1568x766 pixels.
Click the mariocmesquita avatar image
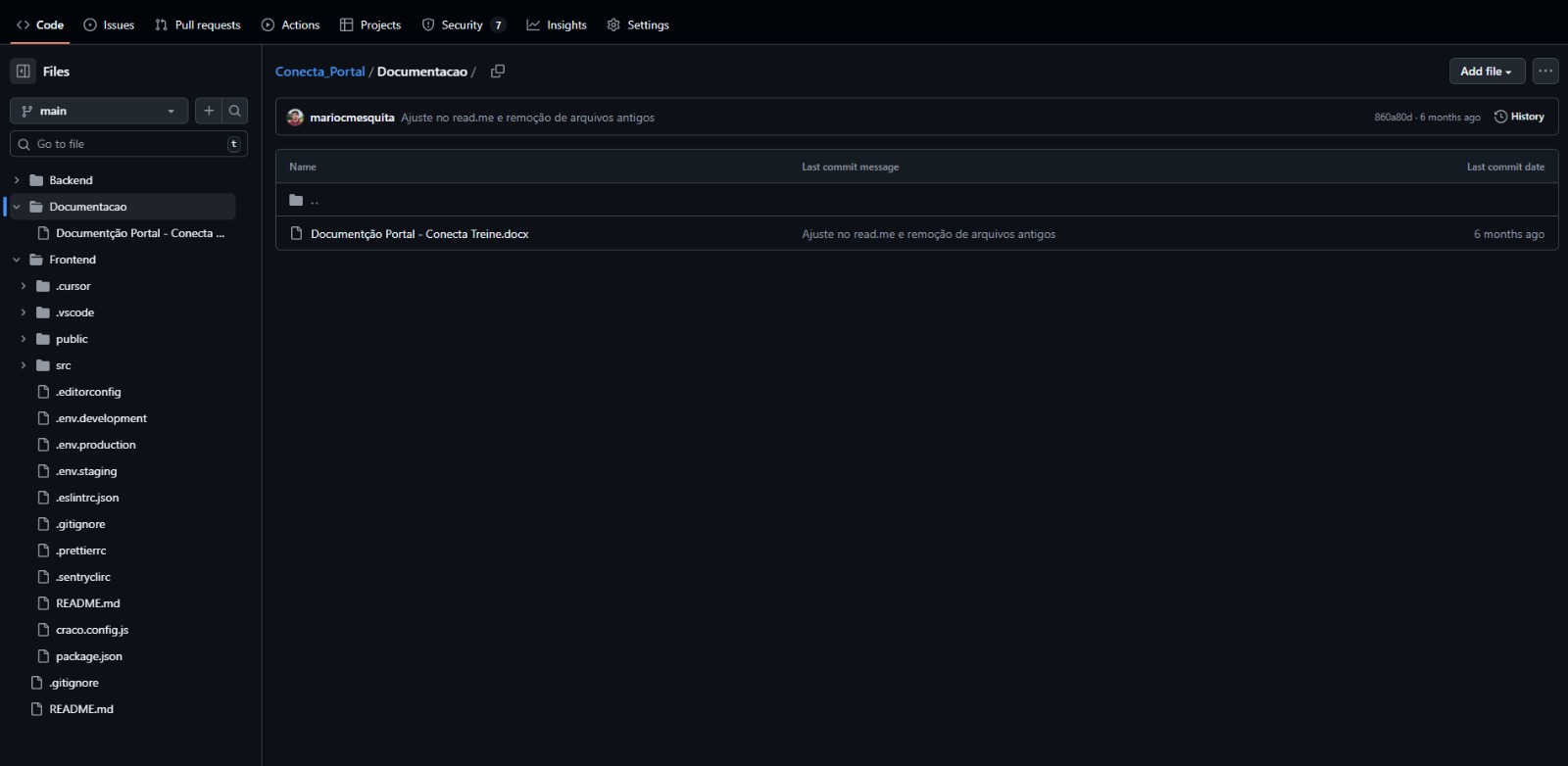click(x=295, y=118)
